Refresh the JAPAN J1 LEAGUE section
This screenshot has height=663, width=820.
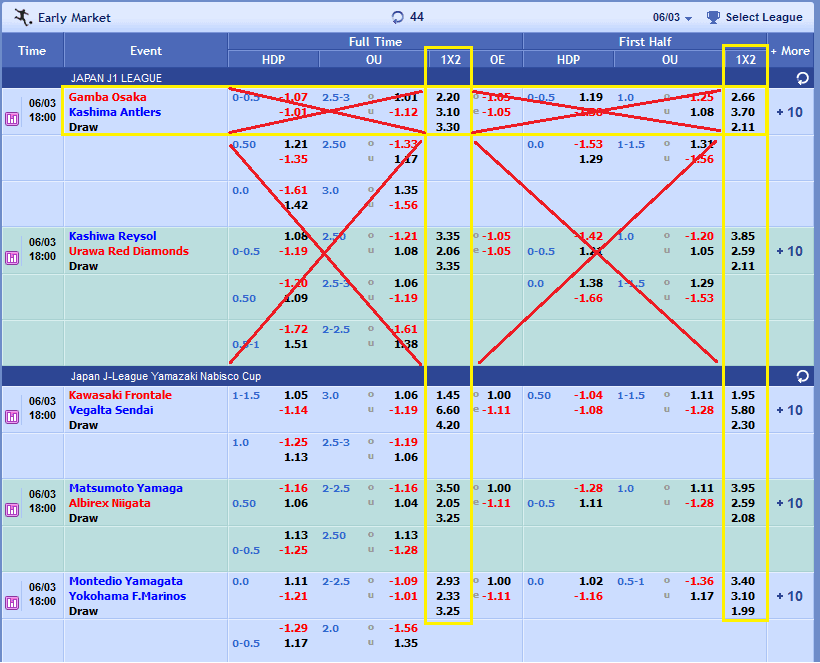click(x=802, y=78)
